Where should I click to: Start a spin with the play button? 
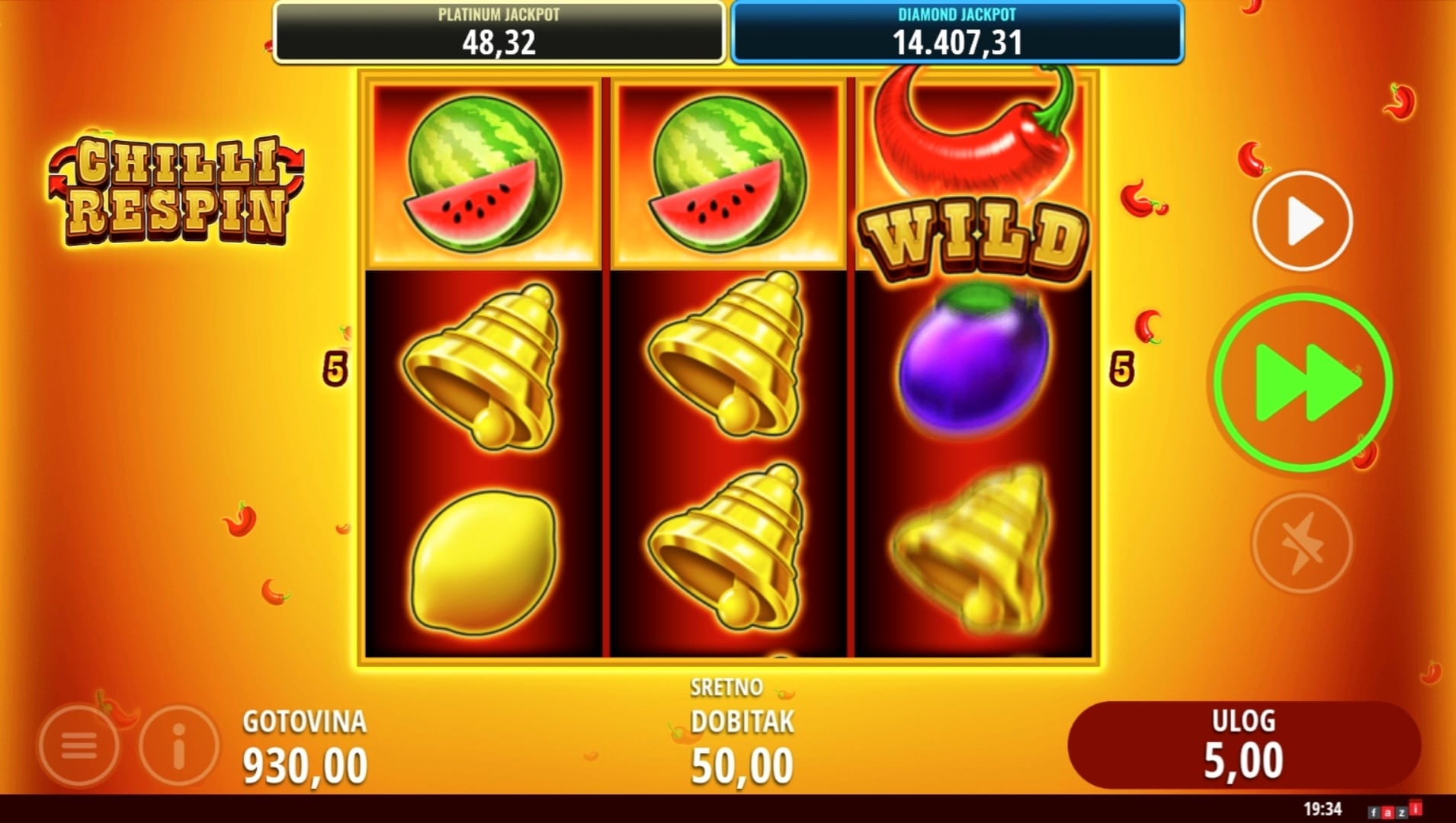click(x=1302, y=222)
